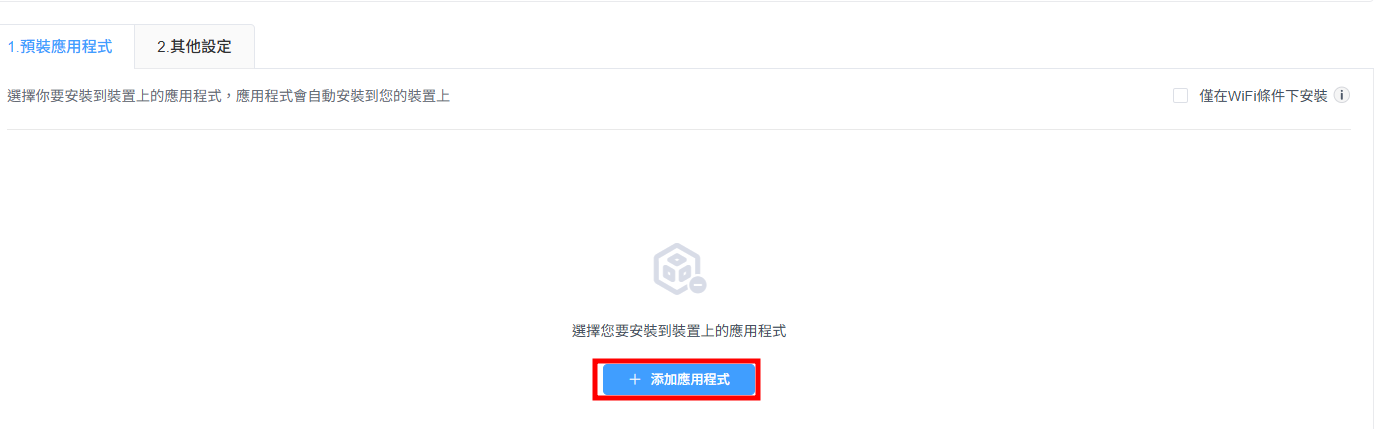Switch to the 2.其他設定 tab

click(194, 47)
